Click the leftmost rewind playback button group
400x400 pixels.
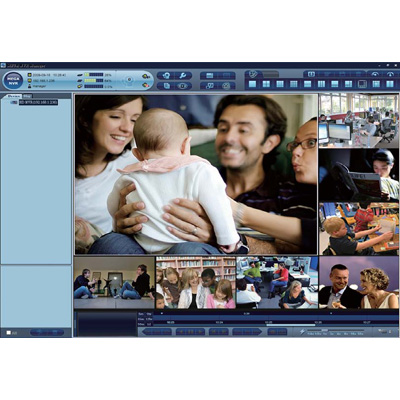[157, 332]
